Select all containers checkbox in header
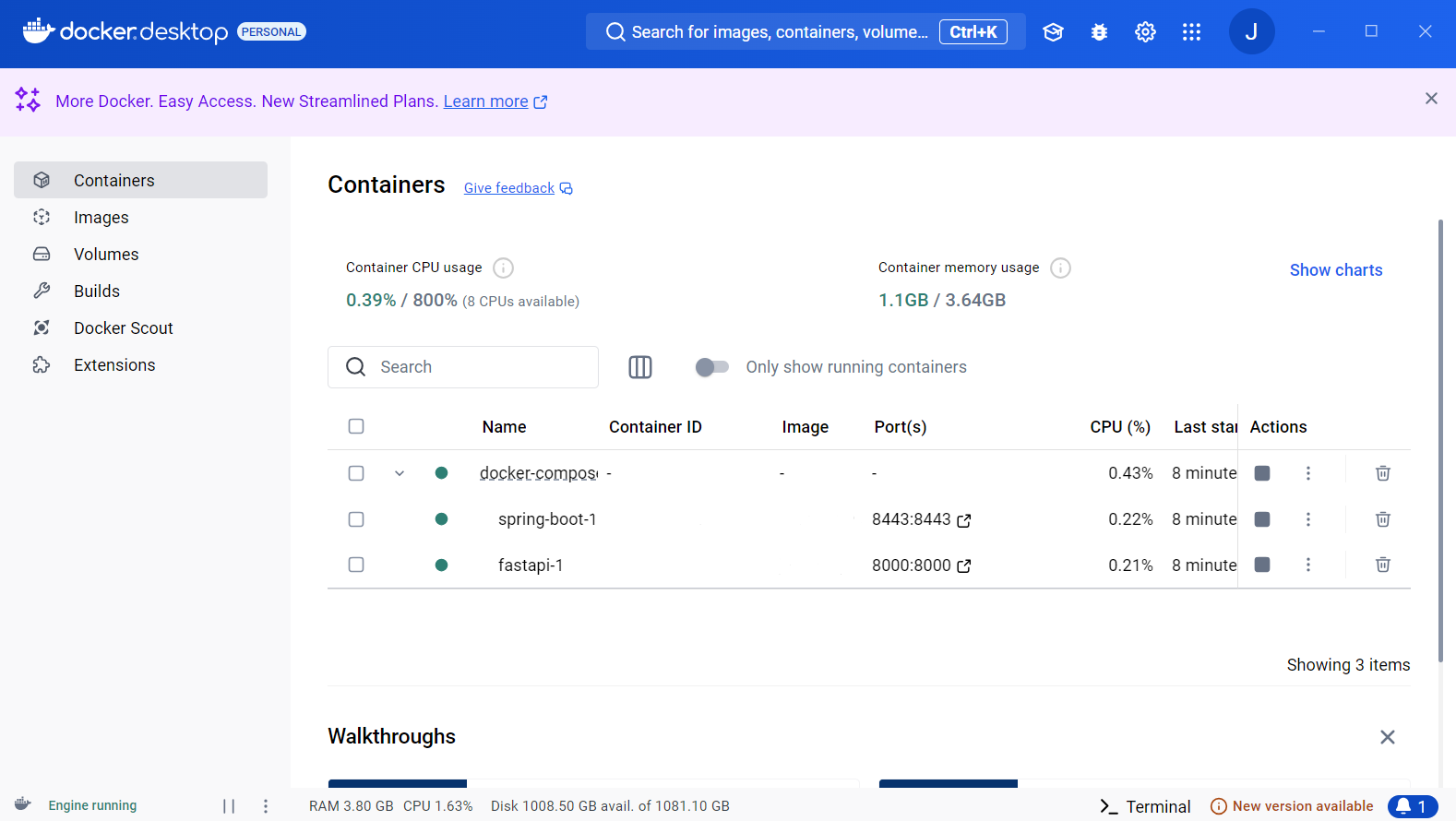The height and width of the screenshot is (821, 1456). point(356,426)
